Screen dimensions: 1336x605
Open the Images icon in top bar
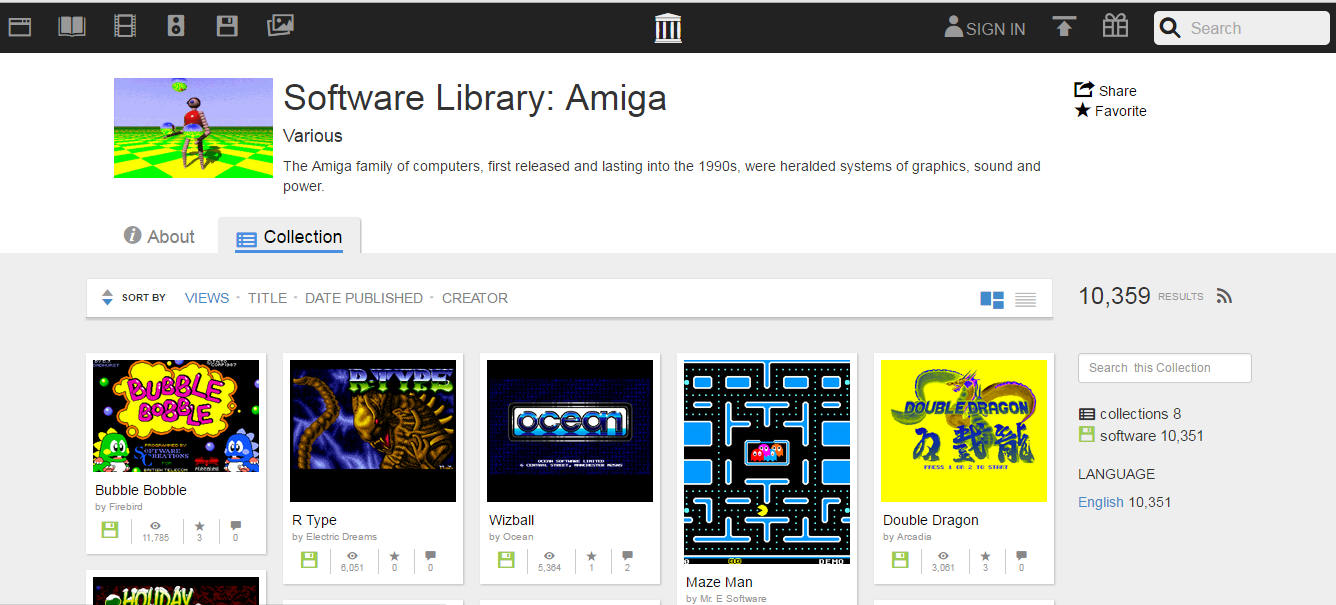point(280,27)
